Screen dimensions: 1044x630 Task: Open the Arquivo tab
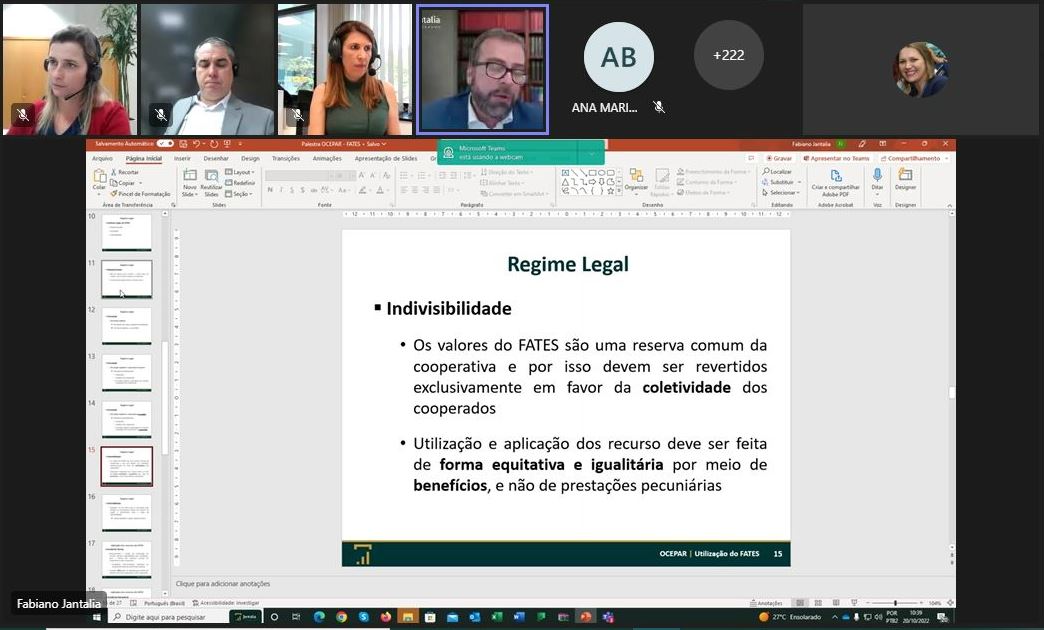click(x=102, y=158)
